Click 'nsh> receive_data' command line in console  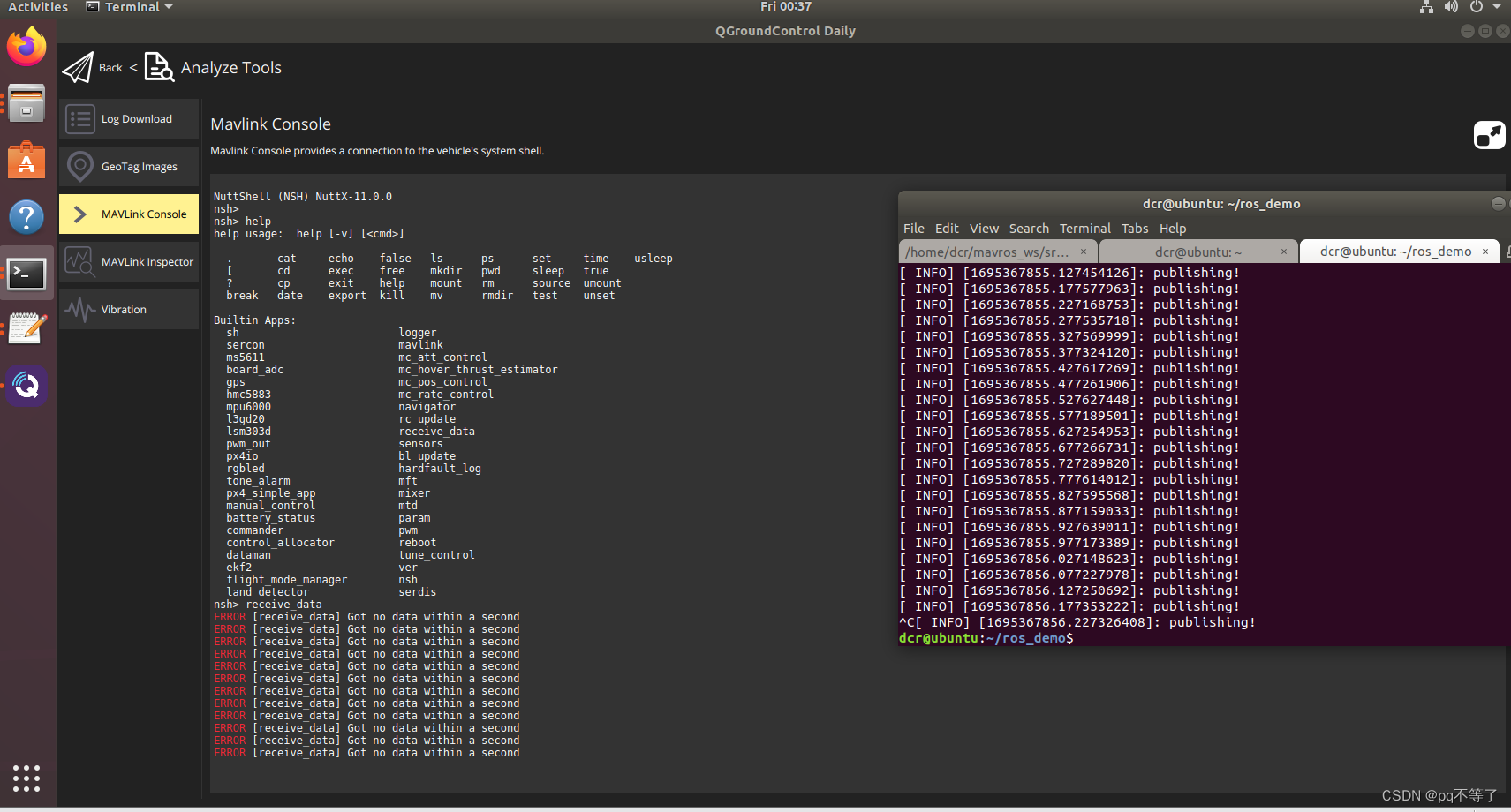tap(268, 605)
